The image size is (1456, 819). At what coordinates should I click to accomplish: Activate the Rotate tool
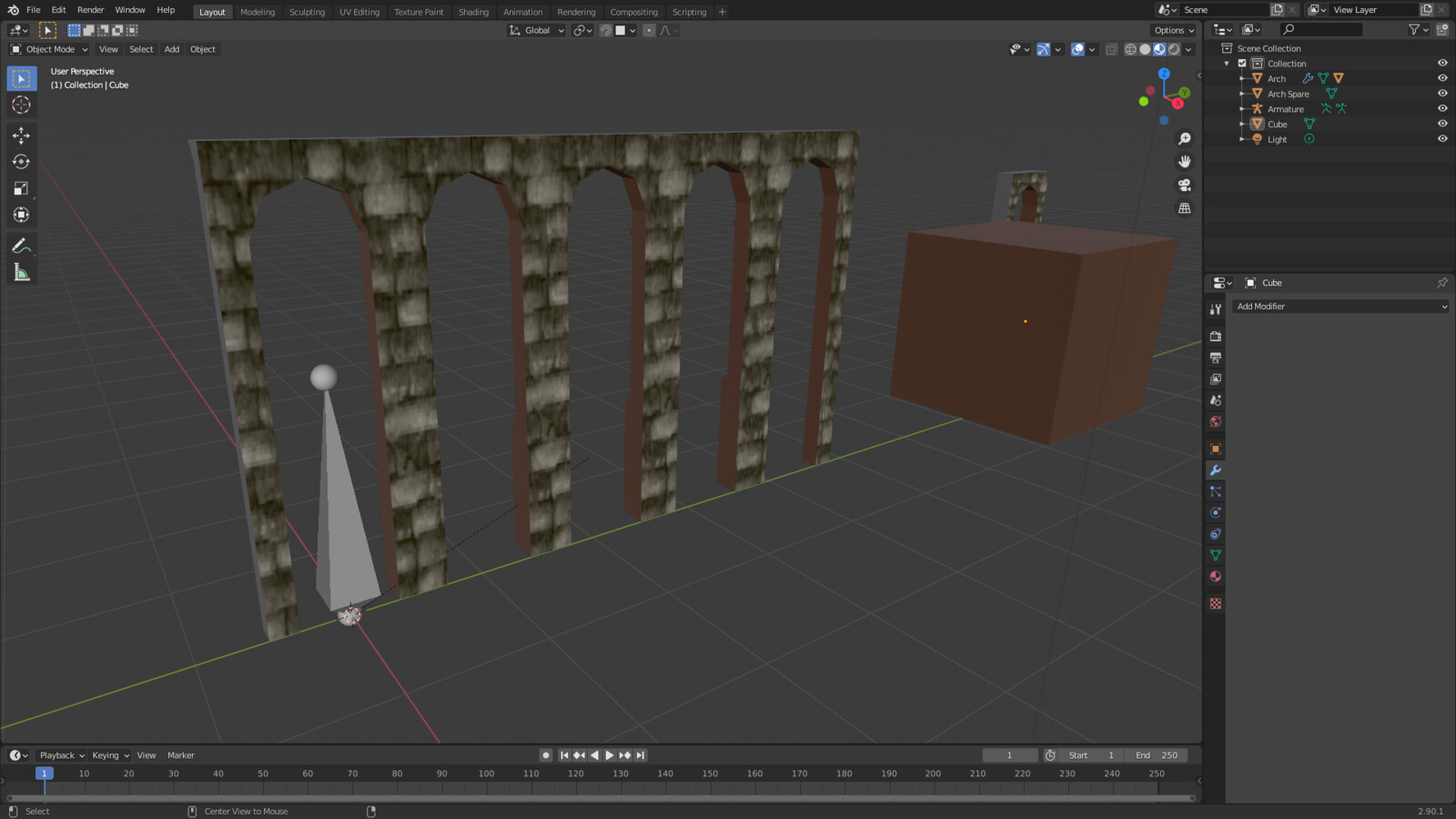[x=21, y=162]
